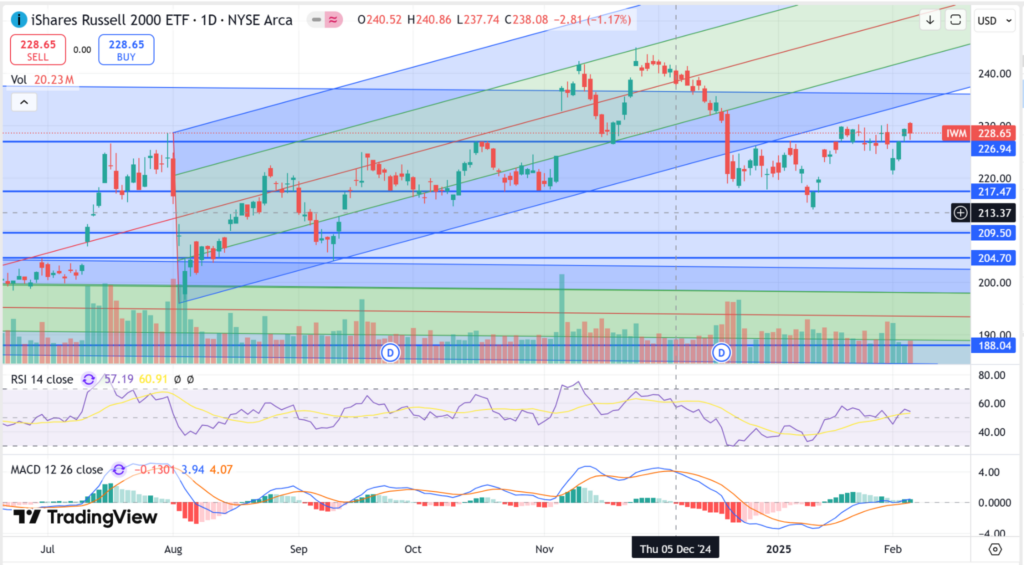Click the purple refresh icon next to RSI legend
Screen dimensions: 1024x565
click(89, 379)
